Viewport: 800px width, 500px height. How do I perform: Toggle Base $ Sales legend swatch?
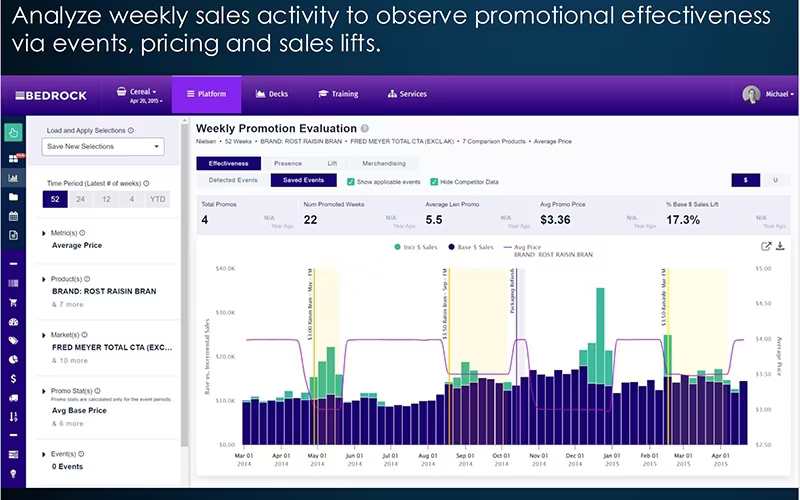[452, 247]
